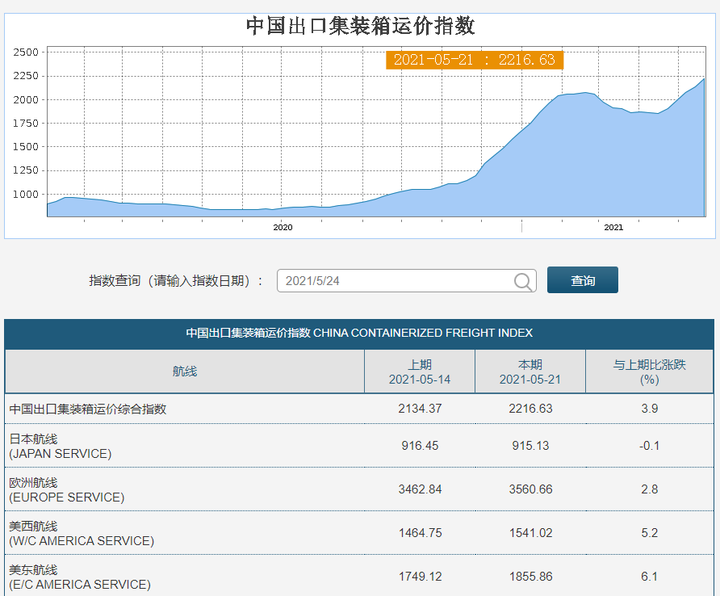Click the 1000 y-axis label
Screen dimensions: 720x596
point(26,194)
